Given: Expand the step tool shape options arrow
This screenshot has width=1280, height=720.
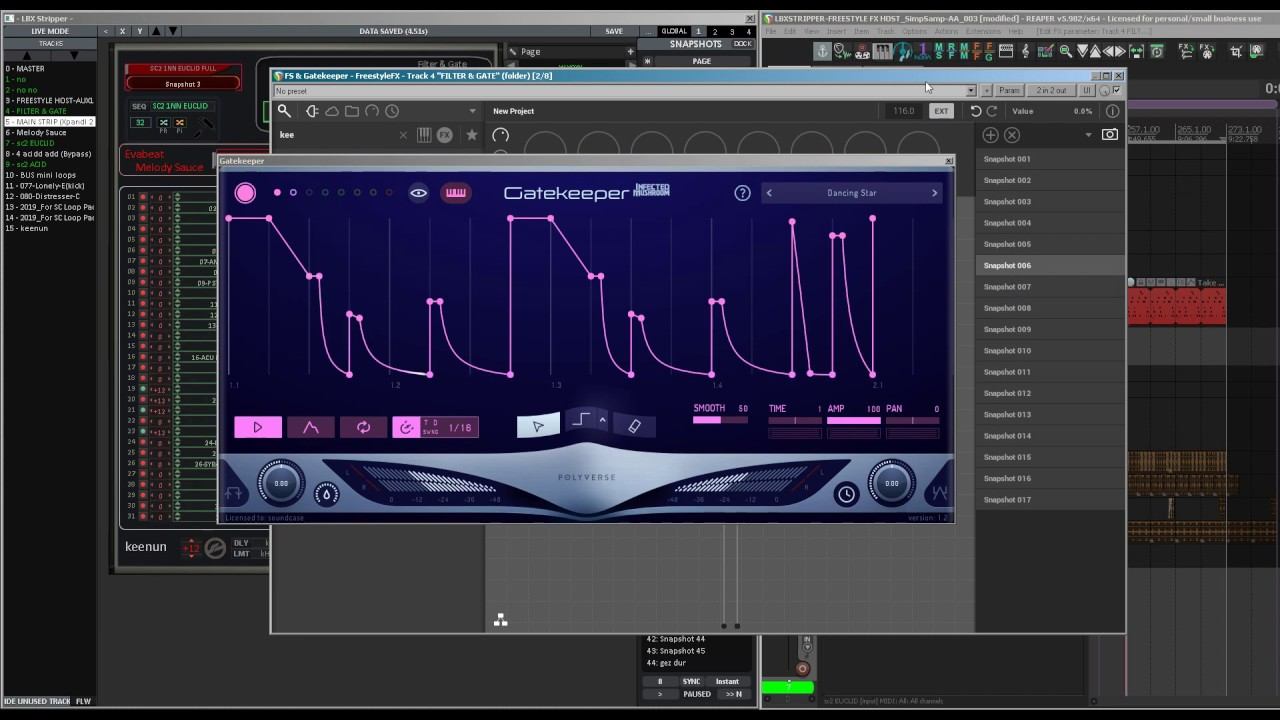Looking at the screenshot, I should click(x=602, y=420).
